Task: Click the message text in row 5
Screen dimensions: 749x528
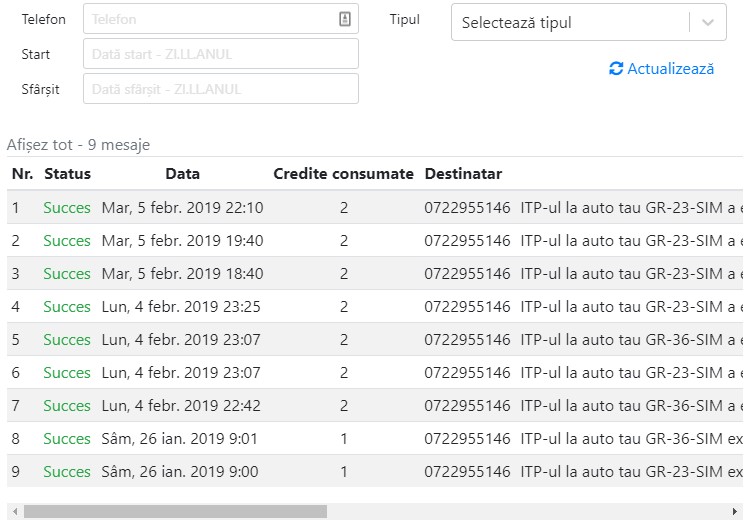Action: point(630,340)
